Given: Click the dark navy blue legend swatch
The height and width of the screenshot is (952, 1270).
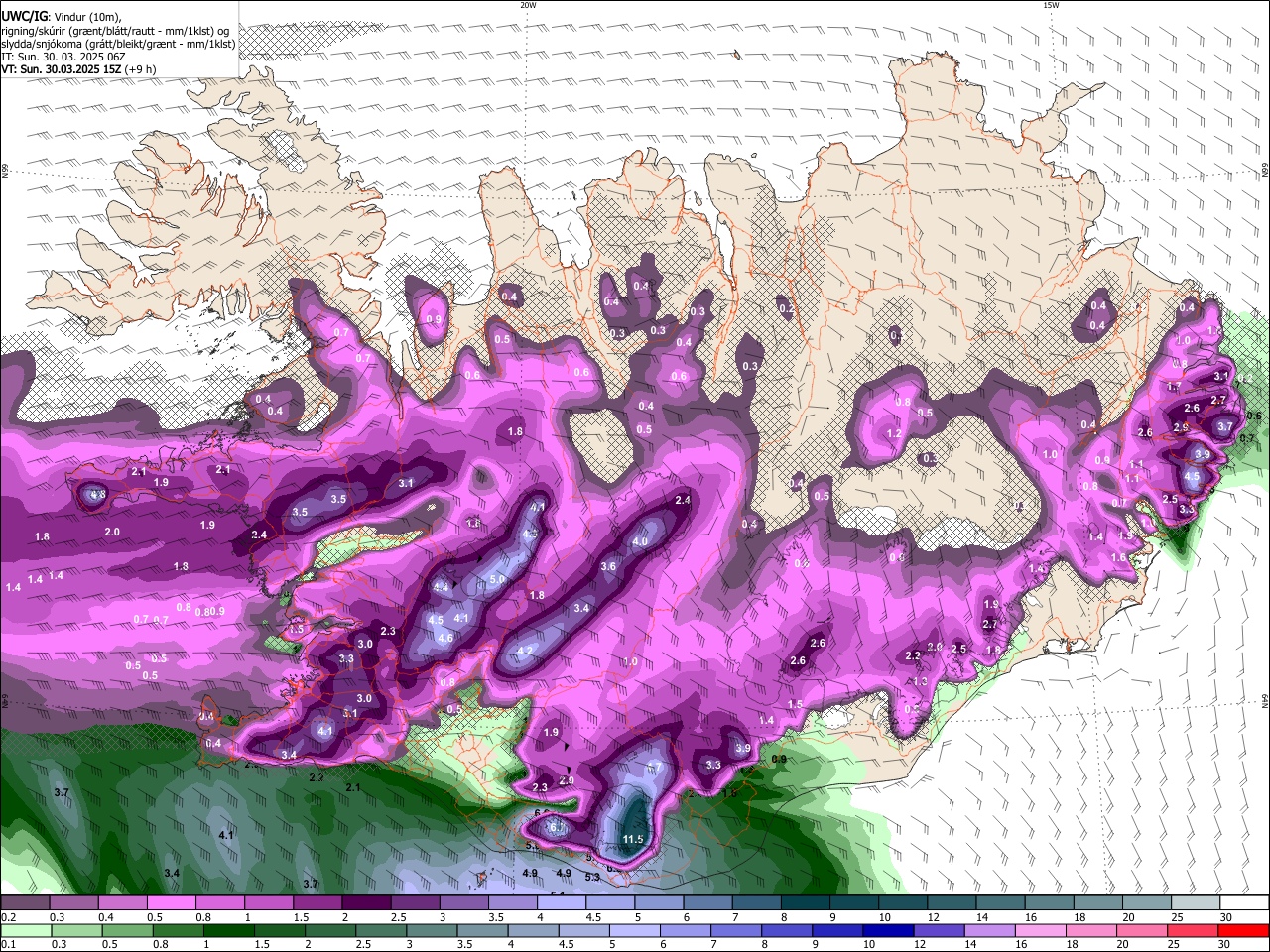Looking at the screenshot, I should coord(886,931).
